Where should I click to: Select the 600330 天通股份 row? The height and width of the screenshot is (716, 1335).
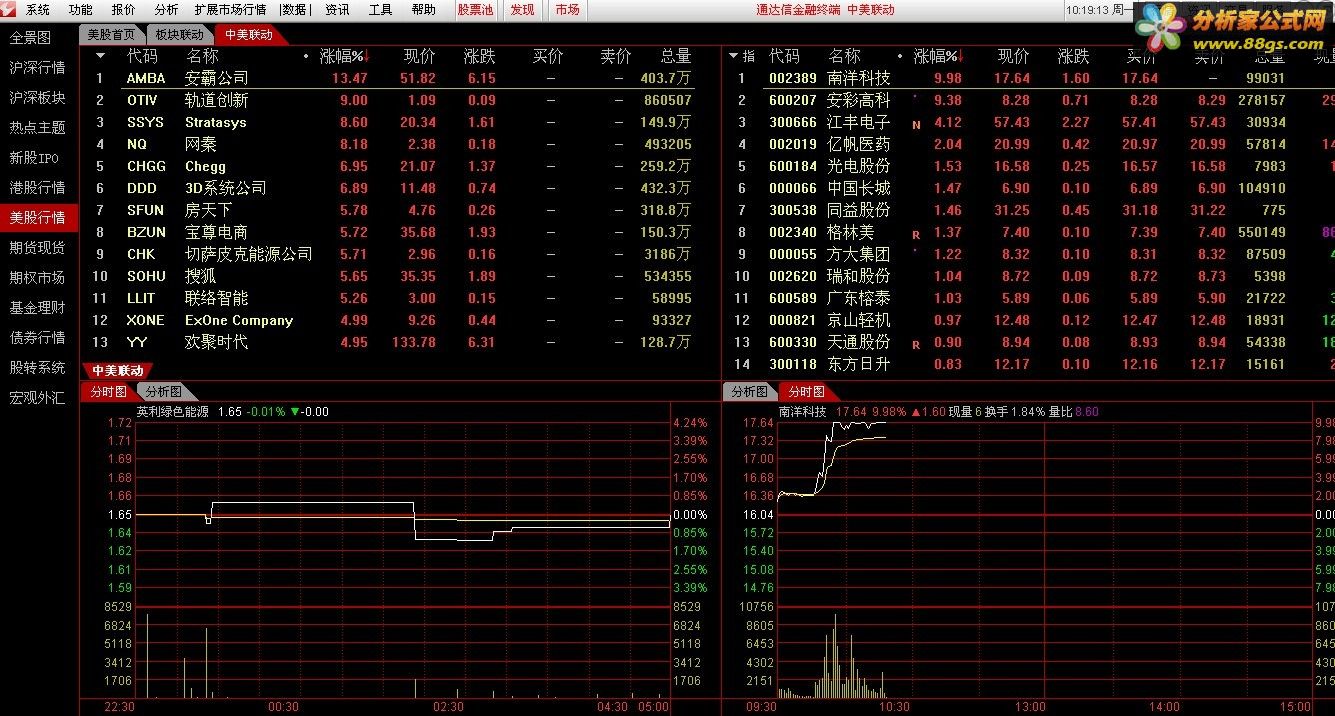click(x=1029, y=342)
